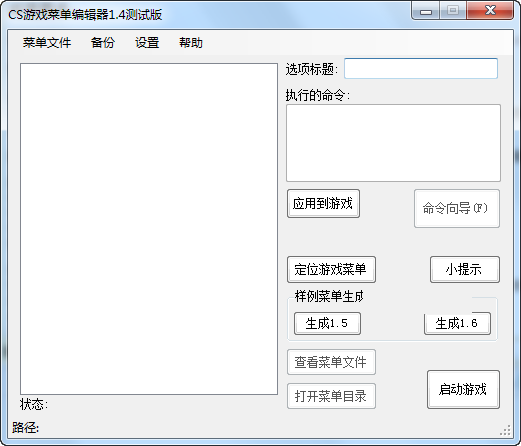This screenshot has height=446, width=521.
Task: Click the 打开菜单目录 button
Action: [331, 396]
